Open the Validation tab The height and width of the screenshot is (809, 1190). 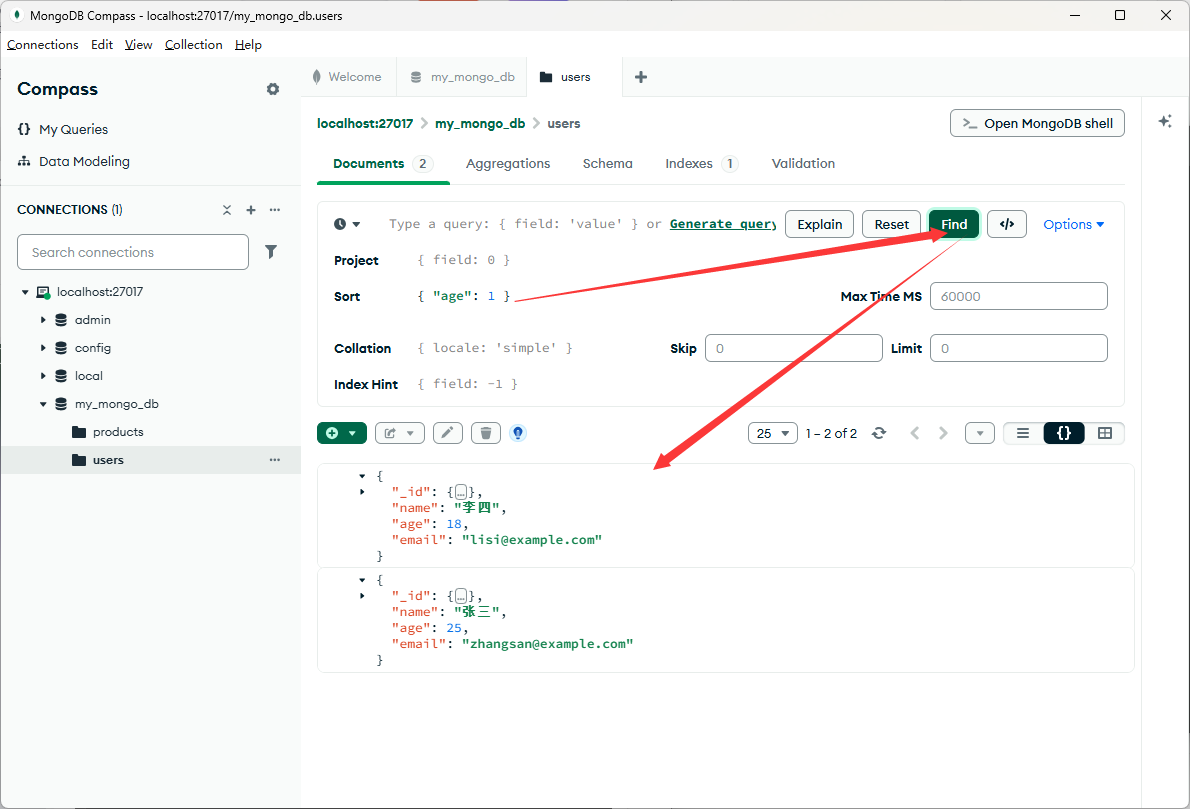(803, 163)
